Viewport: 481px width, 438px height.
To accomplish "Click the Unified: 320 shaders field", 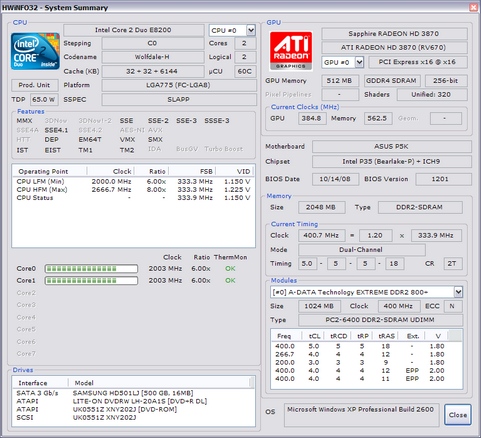I will [432, 94].
